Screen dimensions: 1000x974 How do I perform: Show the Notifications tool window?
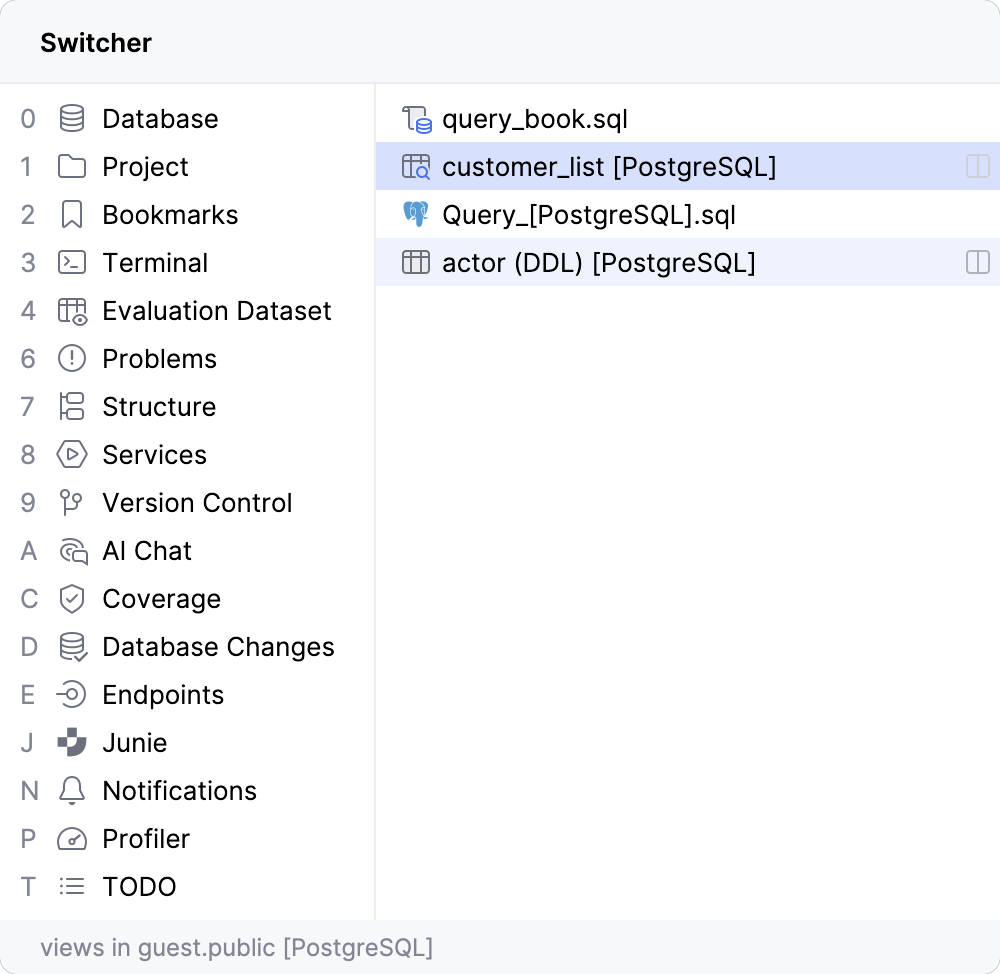[x=179, y=791]
